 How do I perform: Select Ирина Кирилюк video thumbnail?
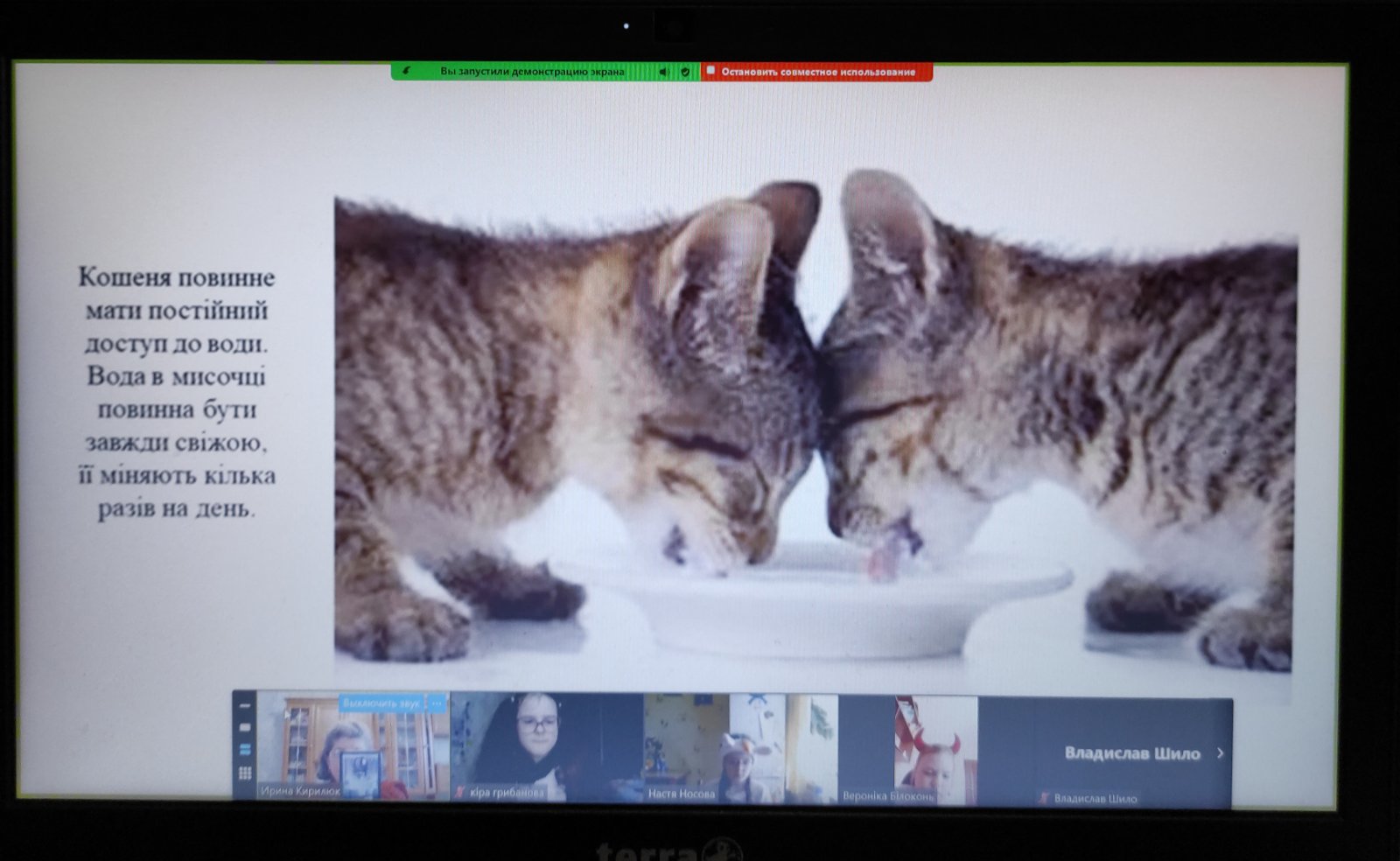click(x=353, y=746)
